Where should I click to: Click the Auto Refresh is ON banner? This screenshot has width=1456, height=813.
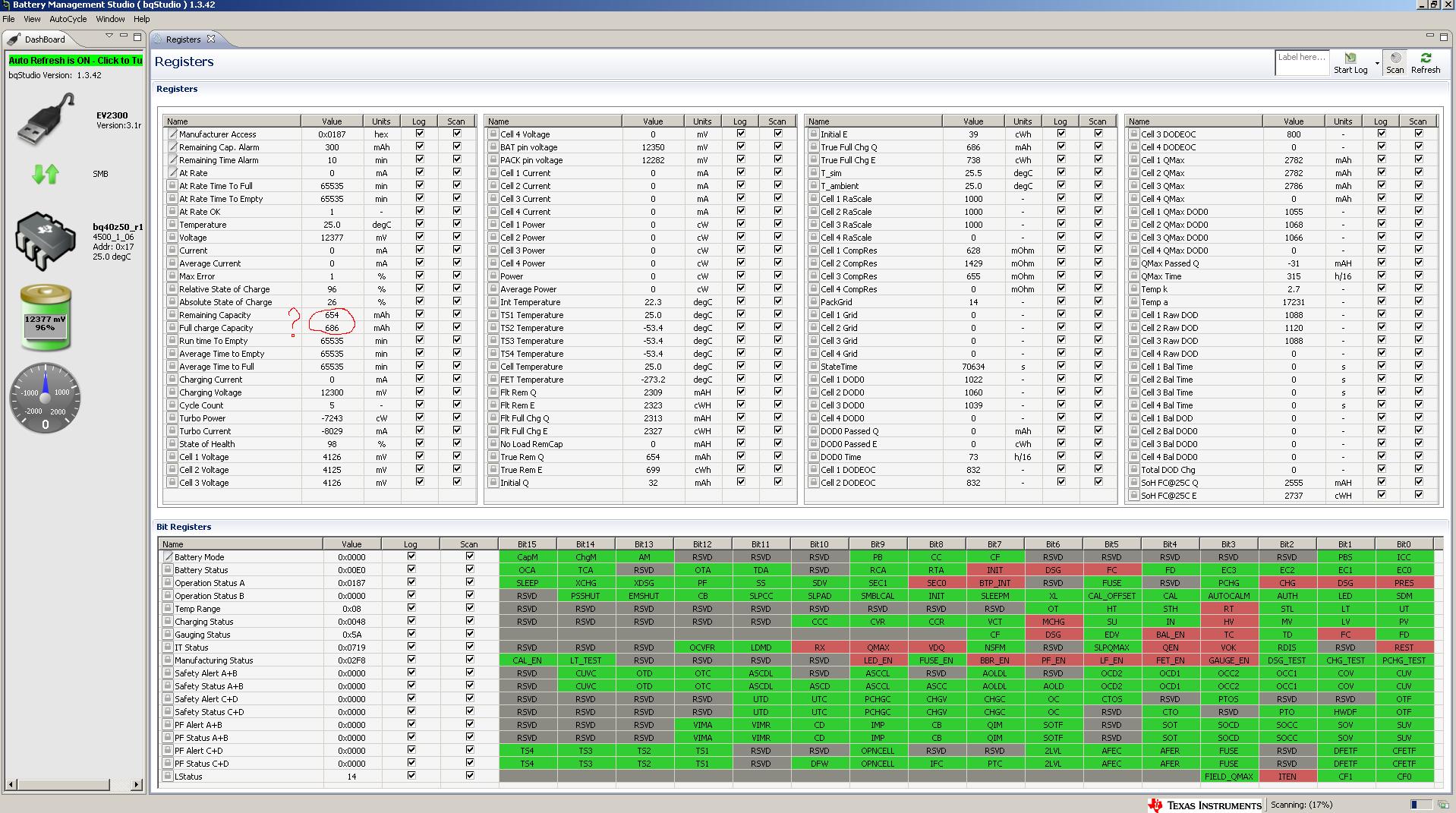(75, 60)
